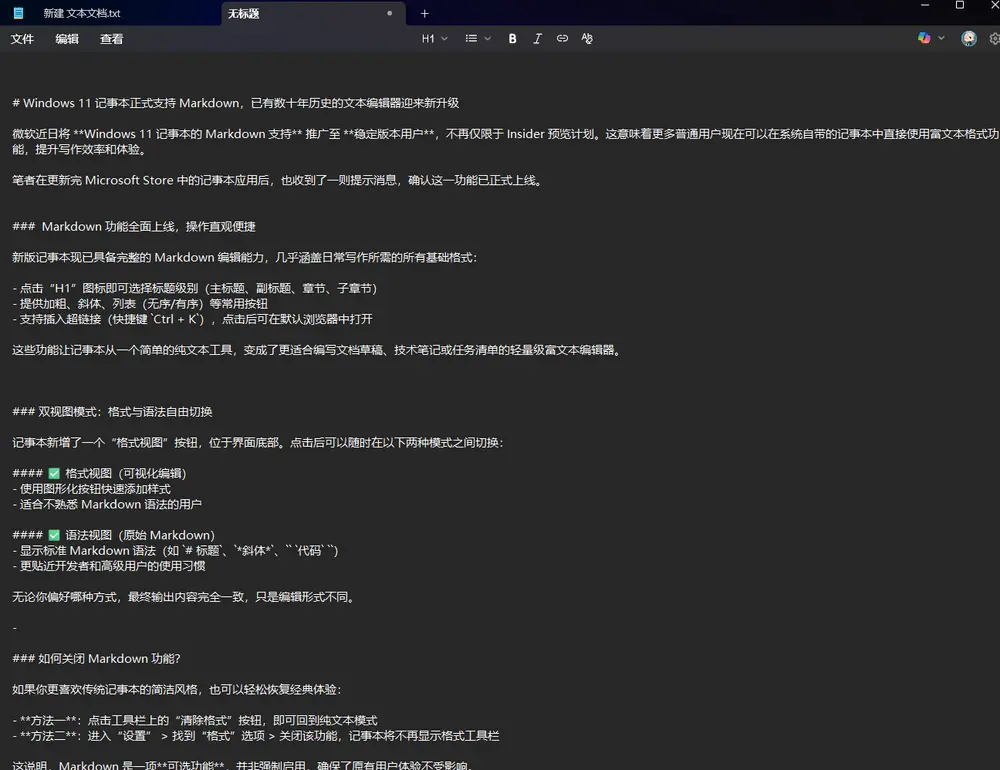Click the line starting '笔者在更新完 Microsoft Store'
Screen dimensions: 1000x770
pos(277,181)
